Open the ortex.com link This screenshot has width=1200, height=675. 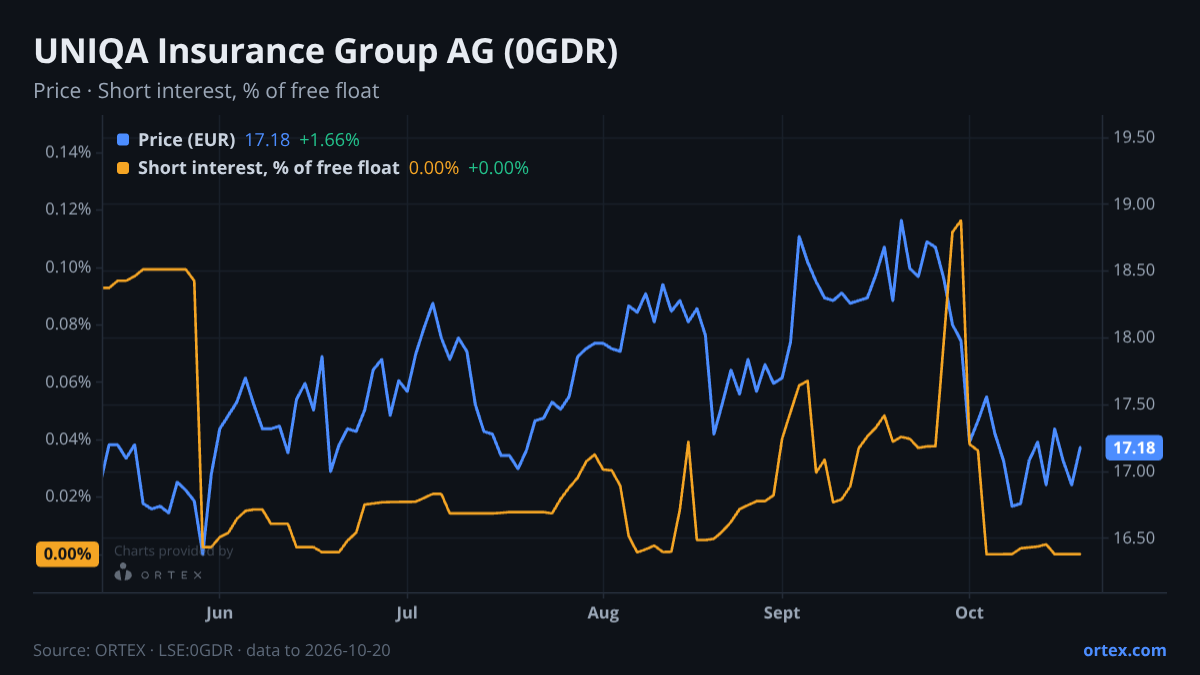pos(1124,650)
